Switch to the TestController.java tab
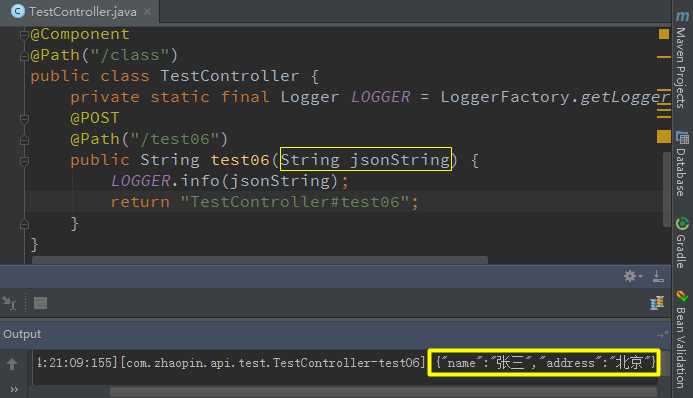Image resolution: width=693 pixels, height=398 pixels. (x=83, y=11)
